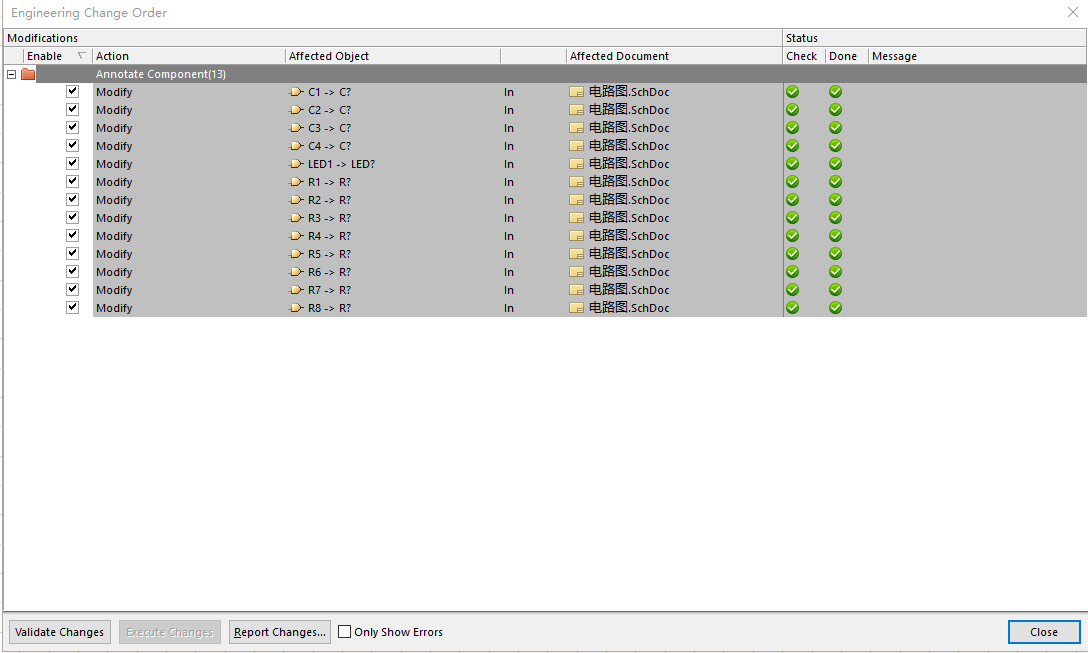Viewport: 1088px width, 653px height.
Task: Click component icon beside C3 -> C?
Action: pyautogui.click(x=296, y=128)
